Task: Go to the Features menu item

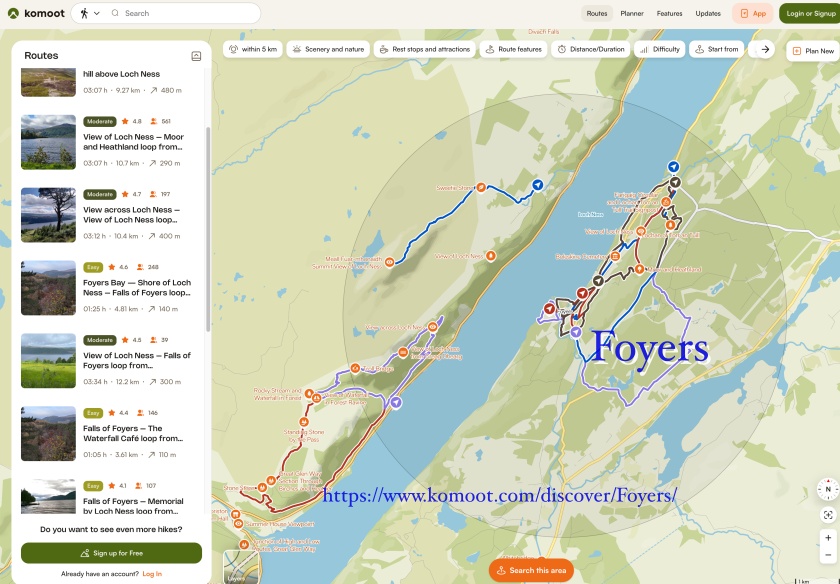Action: [669, 14]
